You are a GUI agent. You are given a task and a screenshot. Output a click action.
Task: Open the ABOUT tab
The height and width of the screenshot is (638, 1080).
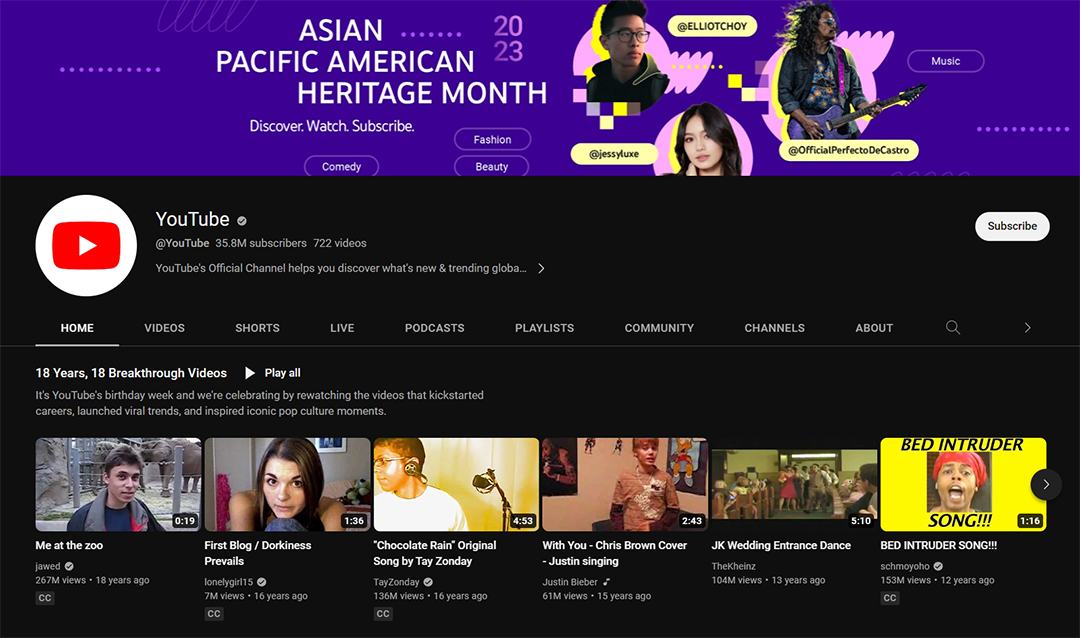click(x=874, y=328)
